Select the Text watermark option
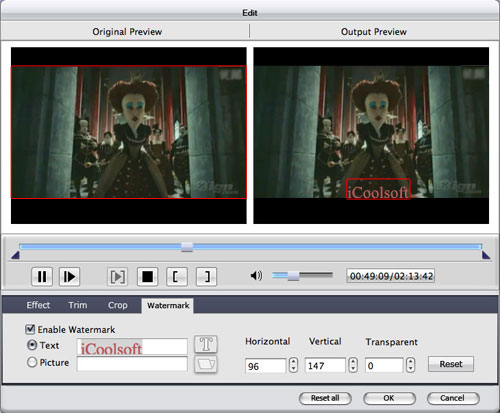This screenshot has width=500, height=413. pyautogui.click(x=32, y=345)
